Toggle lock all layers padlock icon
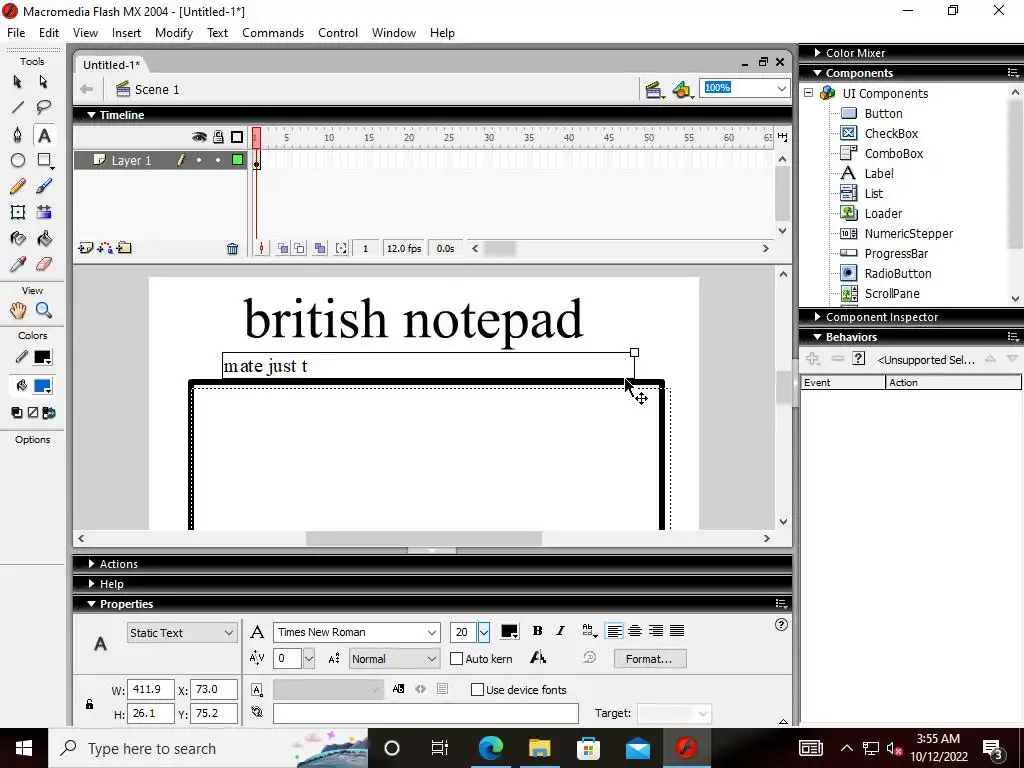This screenshot has height=768, width=1024. pyautogui.click(x=218, y=137)
